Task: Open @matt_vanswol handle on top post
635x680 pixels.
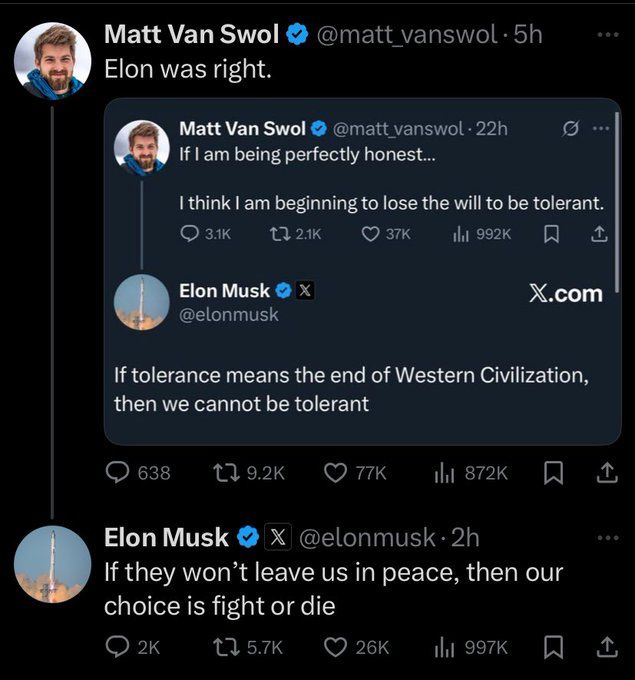Action: 405,34
